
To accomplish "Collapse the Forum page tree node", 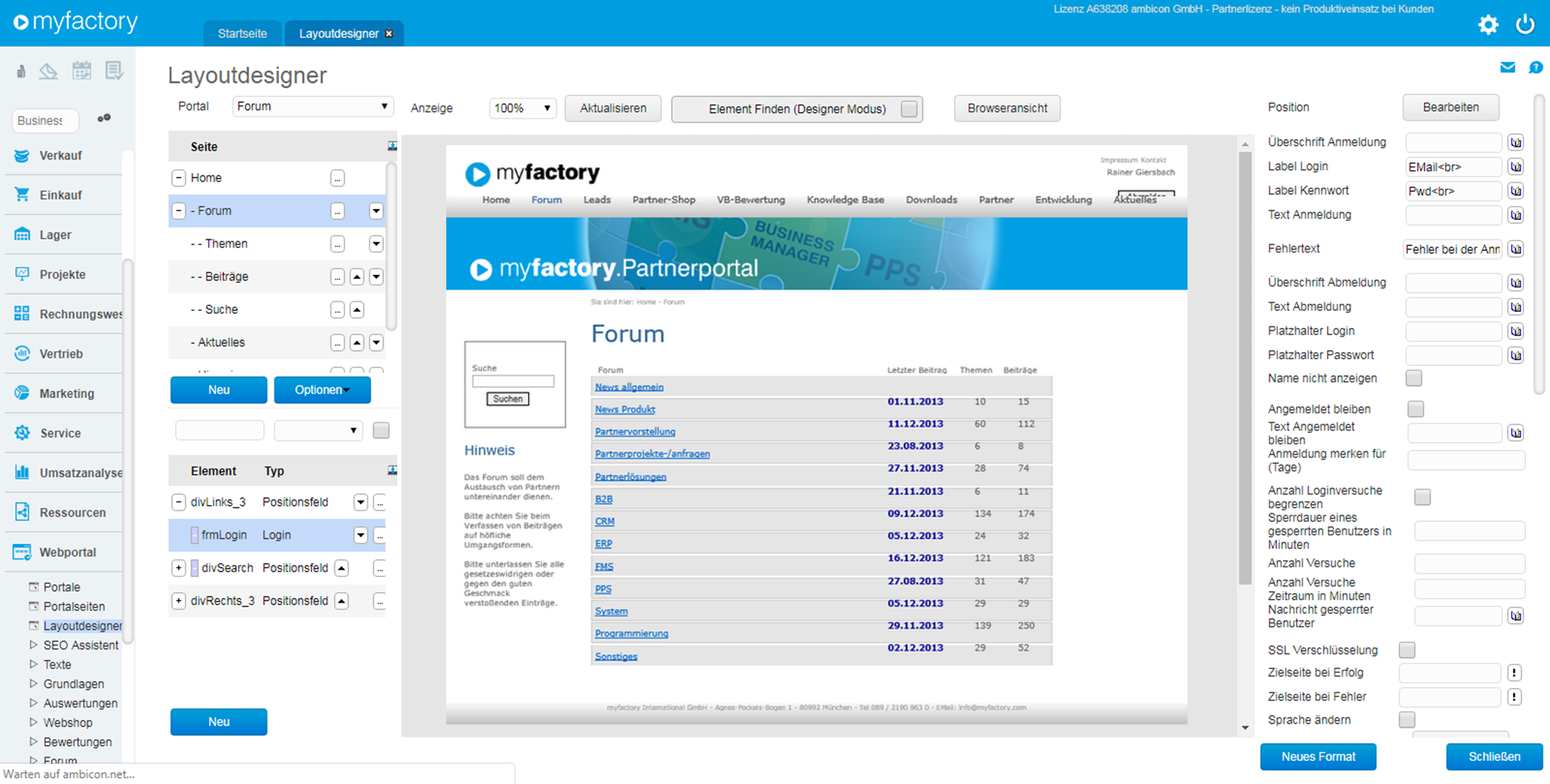I will [179, 211].
